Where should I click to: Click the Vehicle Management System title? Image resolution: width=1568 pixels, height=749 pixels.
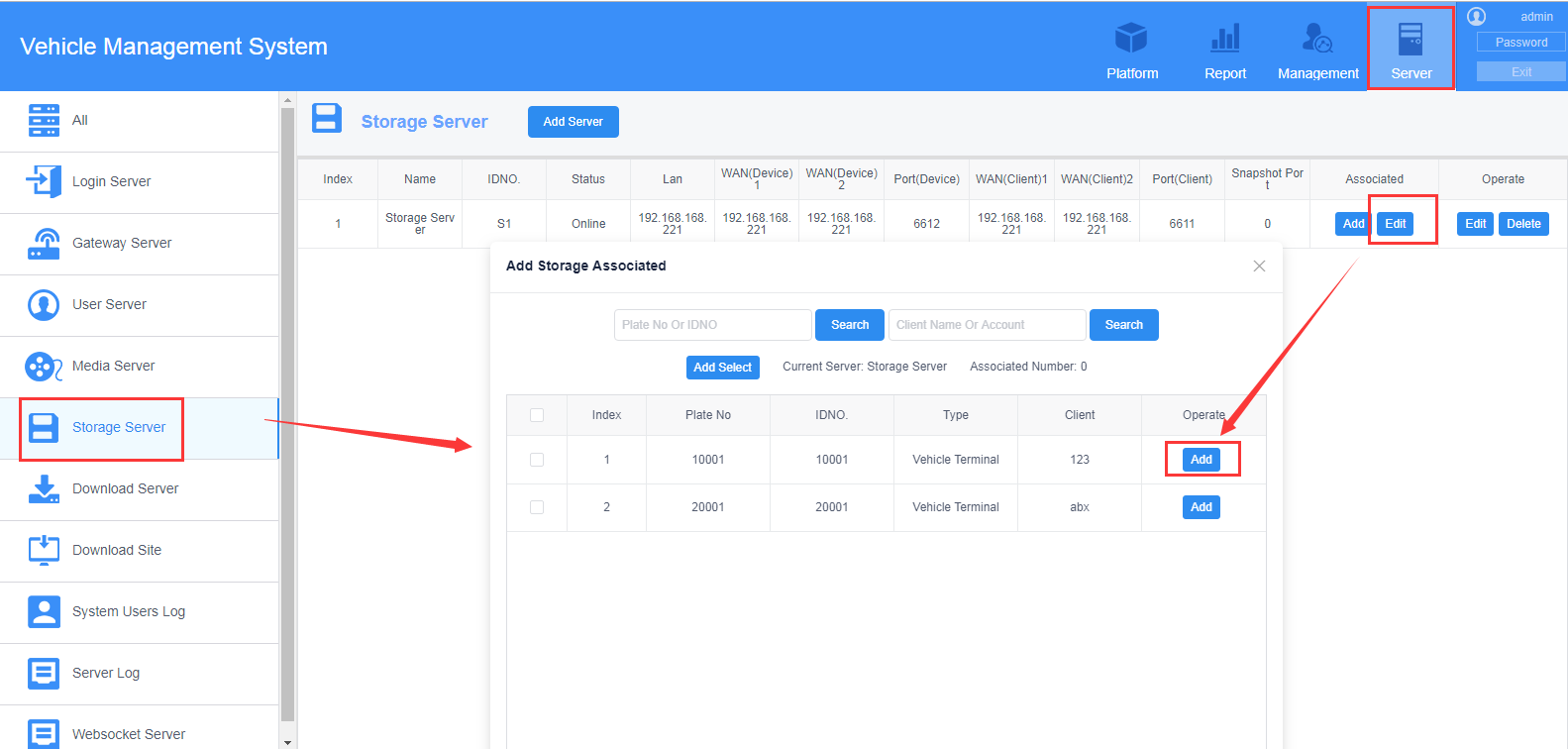pyautogui.click(x=173, y=47)
